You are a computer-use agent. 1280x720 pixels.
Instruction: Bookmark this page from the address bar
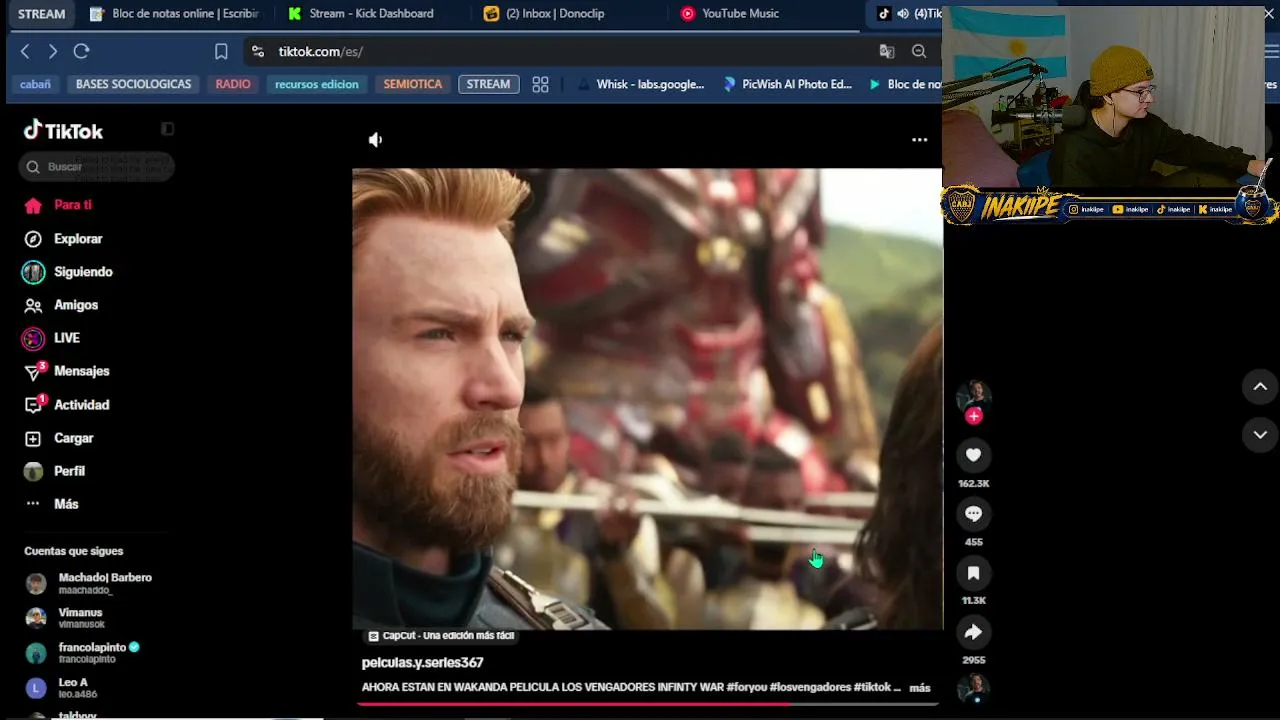(x=221, y=51)
